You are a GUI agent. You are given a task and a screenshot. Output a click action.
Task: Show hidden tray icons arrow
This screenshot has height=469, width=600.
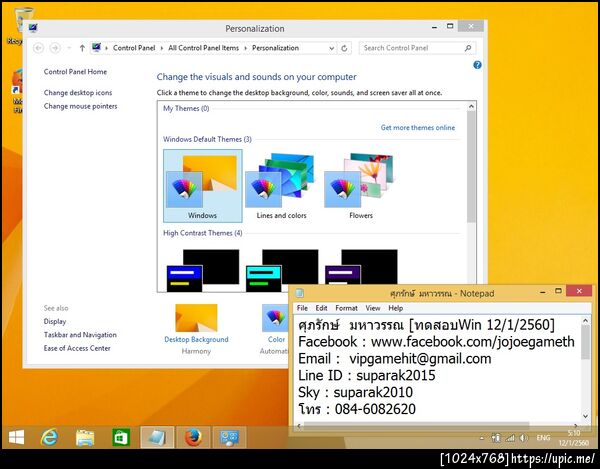point(482,439)
